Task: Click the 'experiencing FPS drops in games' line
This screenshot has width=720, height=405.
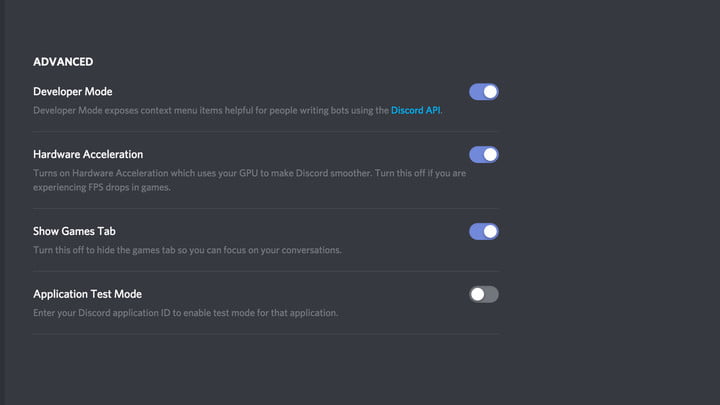Action: click(101, 187)
